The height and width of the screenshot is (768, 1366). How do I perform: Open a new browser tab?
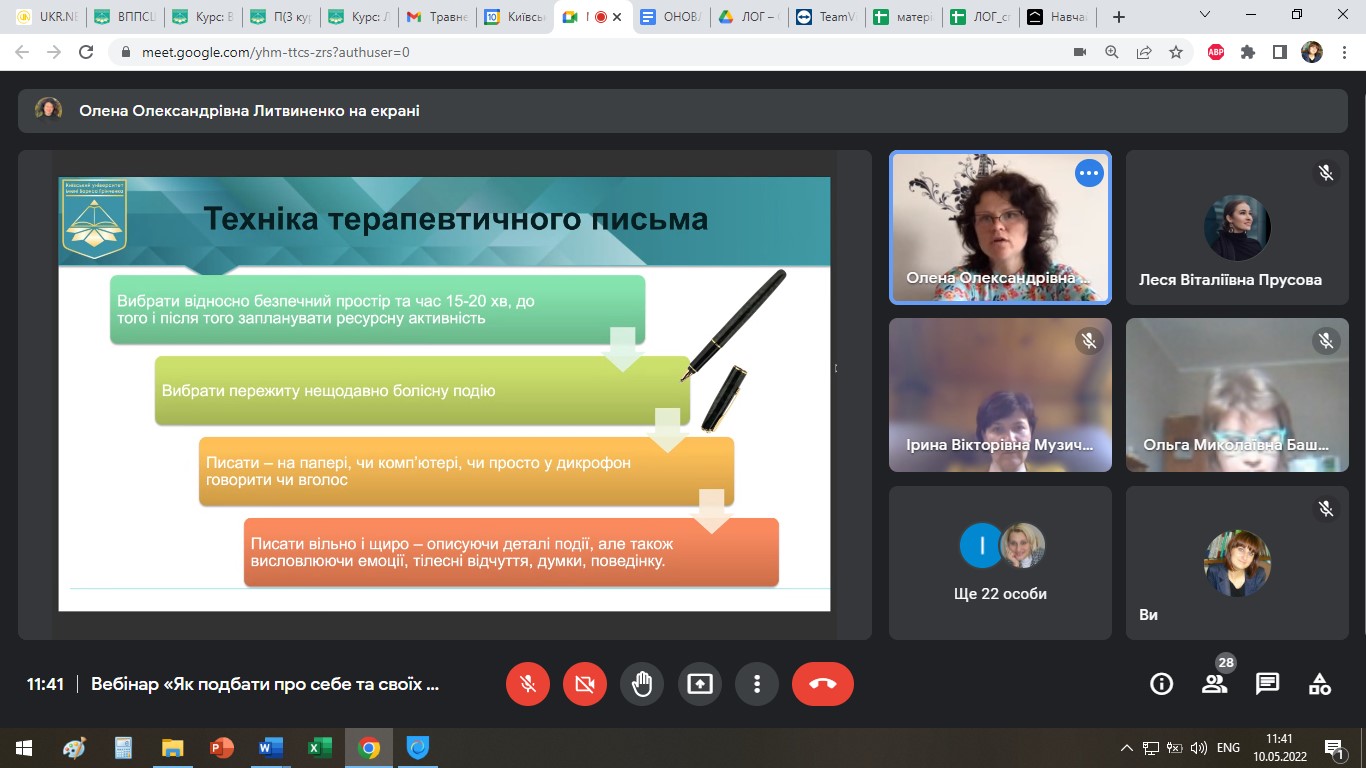pyautogui.click(x=1119, y=17)
